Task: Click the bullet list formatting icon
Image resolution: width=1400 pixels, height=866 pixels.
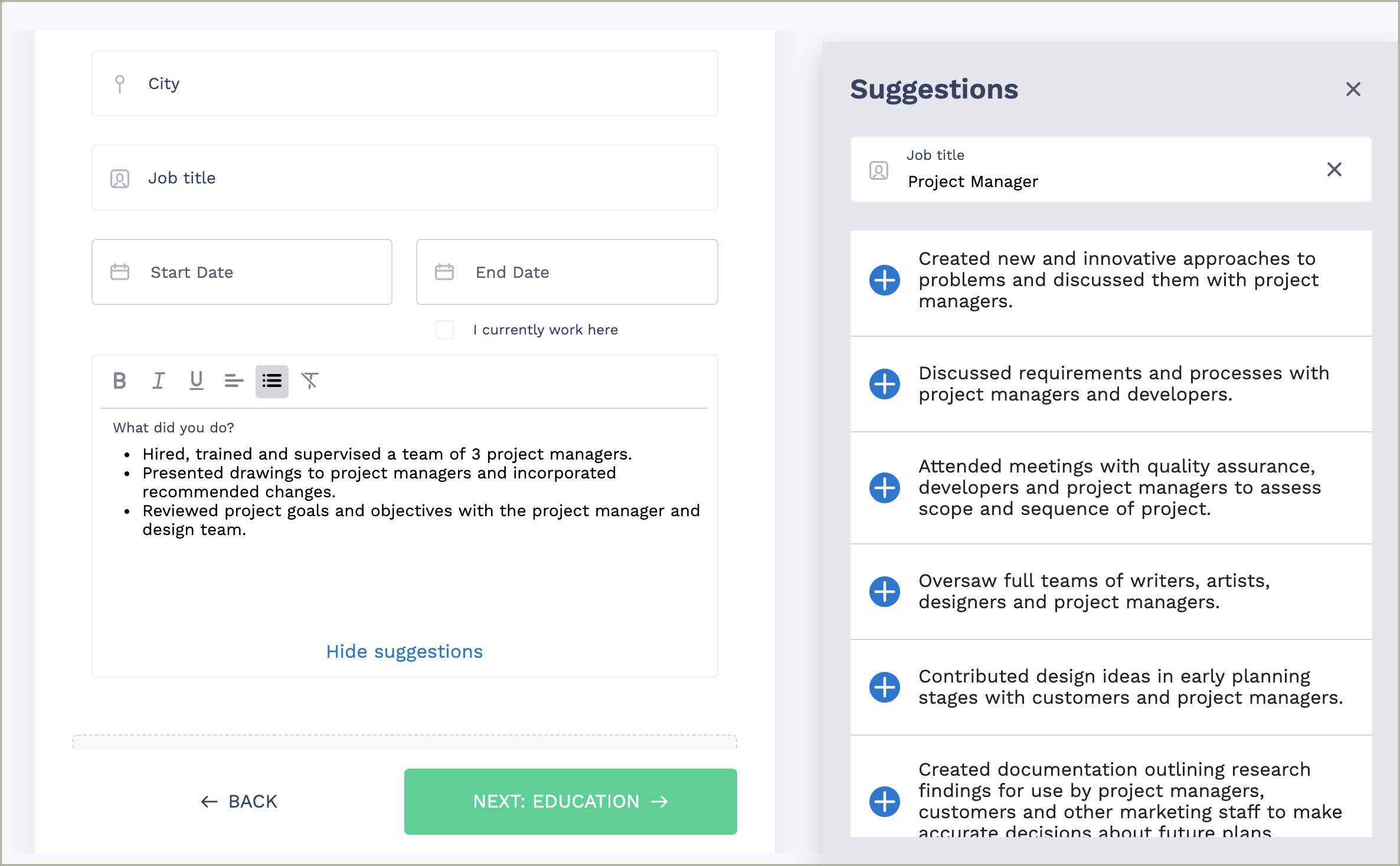Action: [x=270, y=381]
